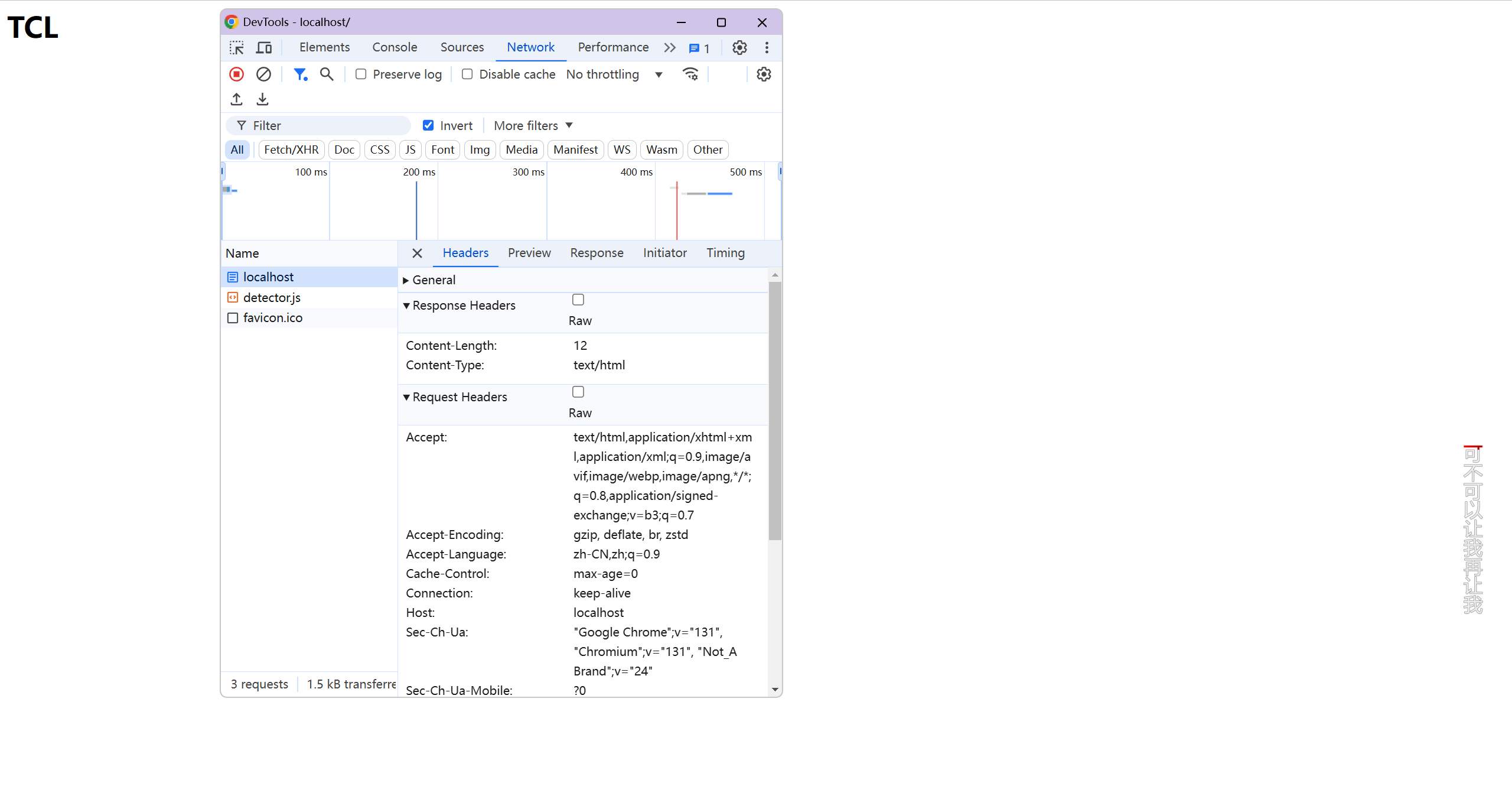This screenshot has height=796, width=1512.
Task: Open Network panel settings gear
Action: 764,74
